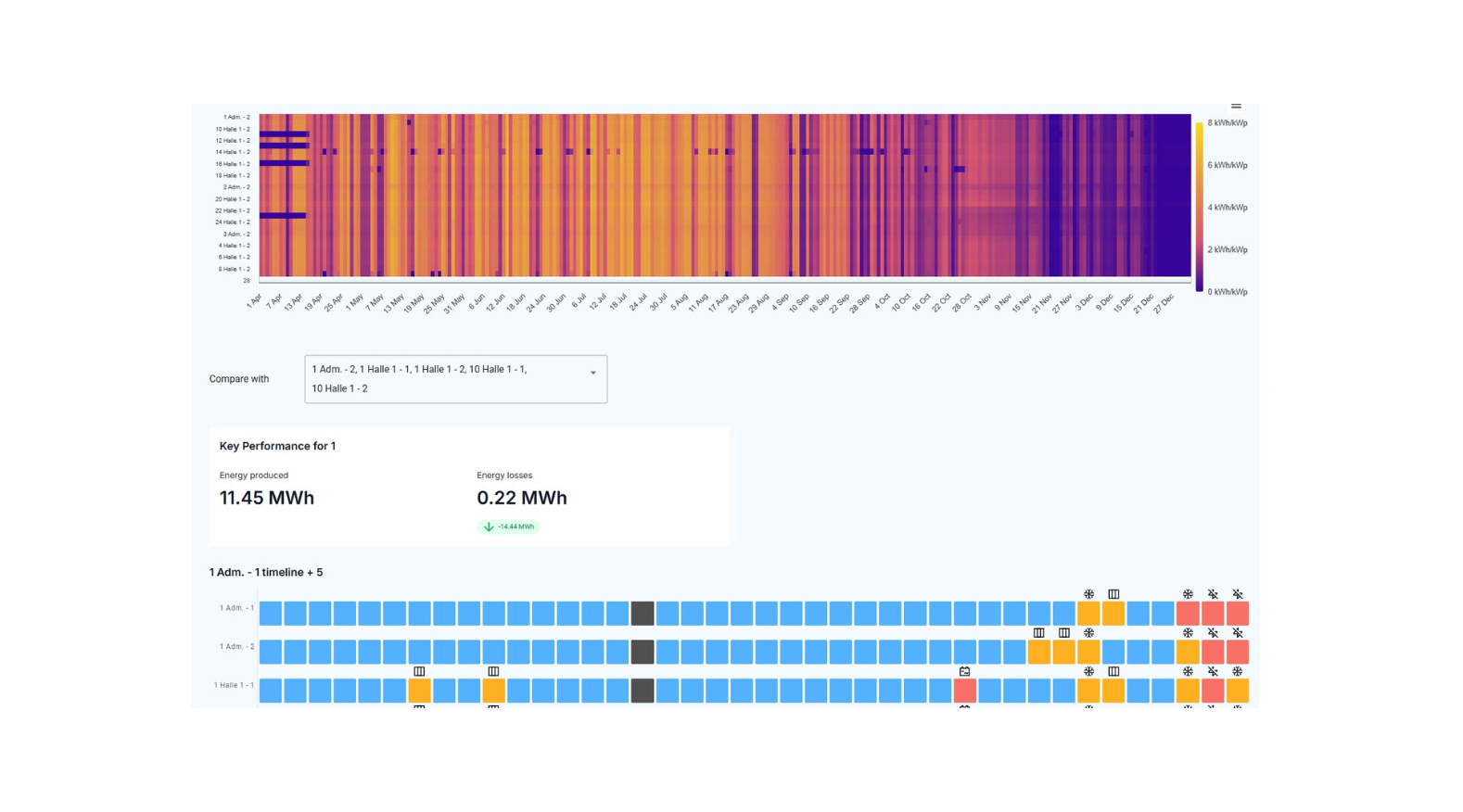Click the green down-arrow in energy losses badge
Image resolution: width=1463 pixels, height=812 pixels.
pyautogui.click(x=489, y=527)
